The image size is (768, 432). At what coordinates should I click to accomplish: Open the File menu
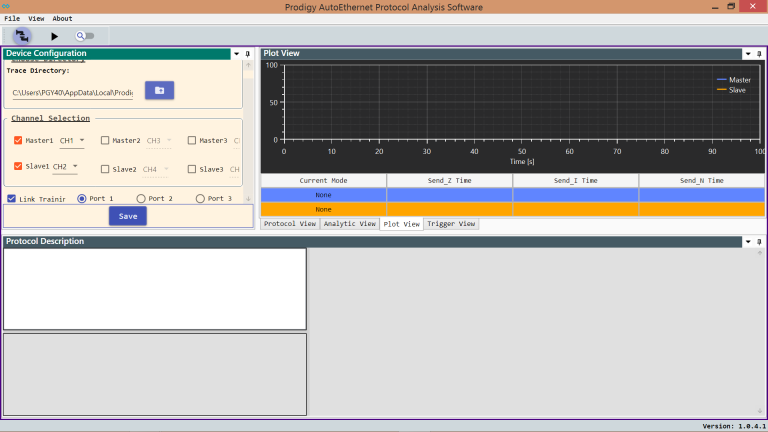coord(12,19)
